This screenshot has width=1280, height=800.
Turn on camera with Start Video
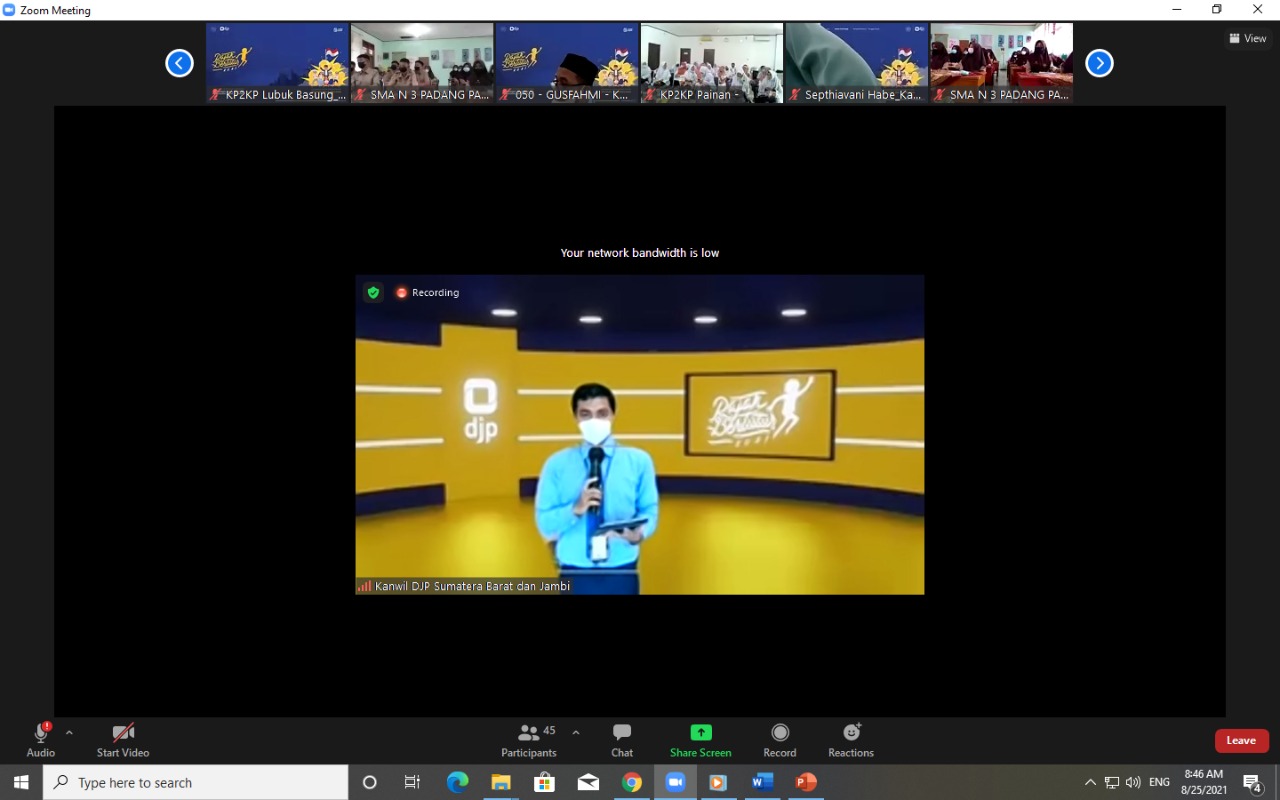(123, 740)
